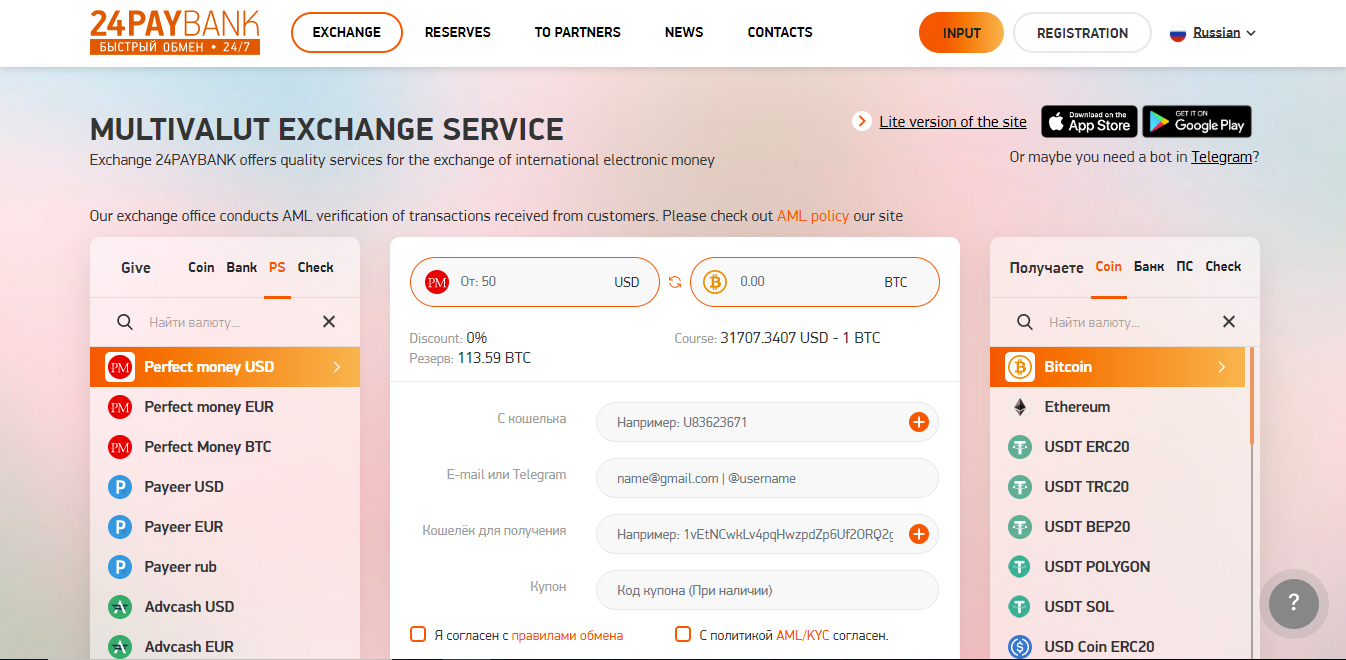Click the orange INPUT button
1346x660 pixels.
[961, 32]
